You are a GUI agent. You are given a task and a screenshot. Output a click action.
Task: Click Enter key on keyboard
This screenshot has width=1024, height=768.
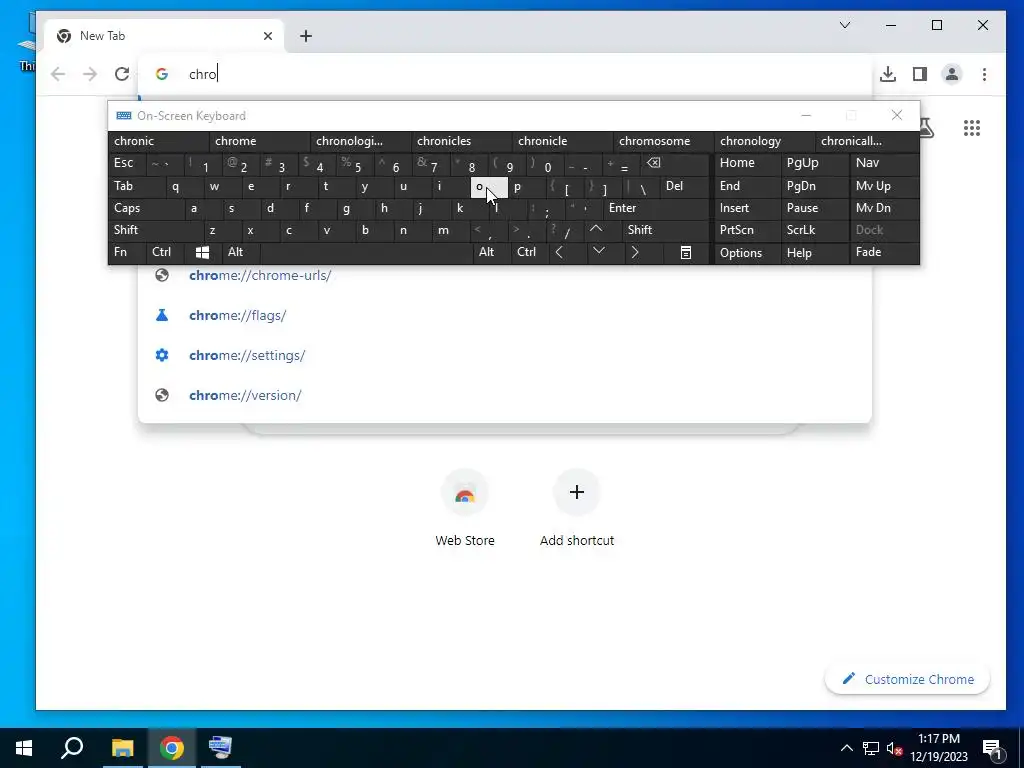[x=656, y=208]
